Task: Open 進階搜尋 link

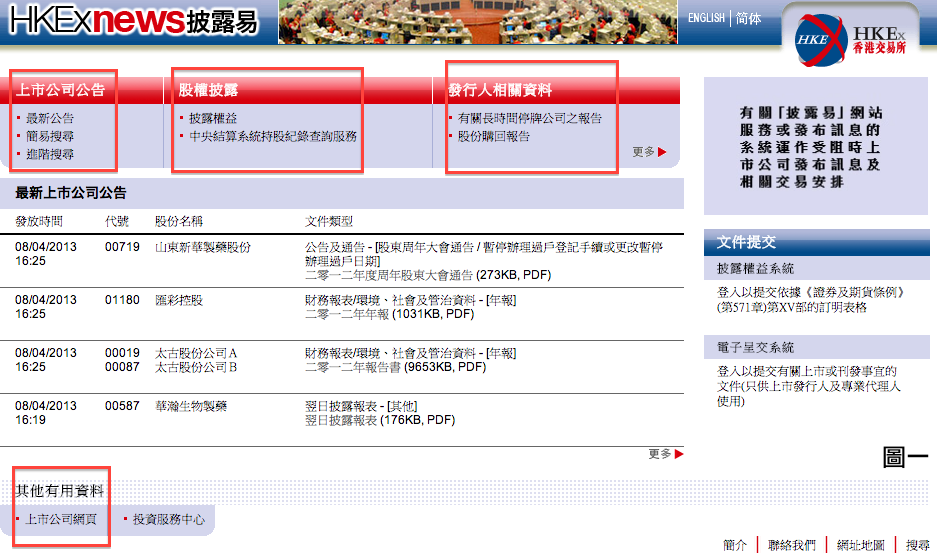Action: (x=50, y=154)
